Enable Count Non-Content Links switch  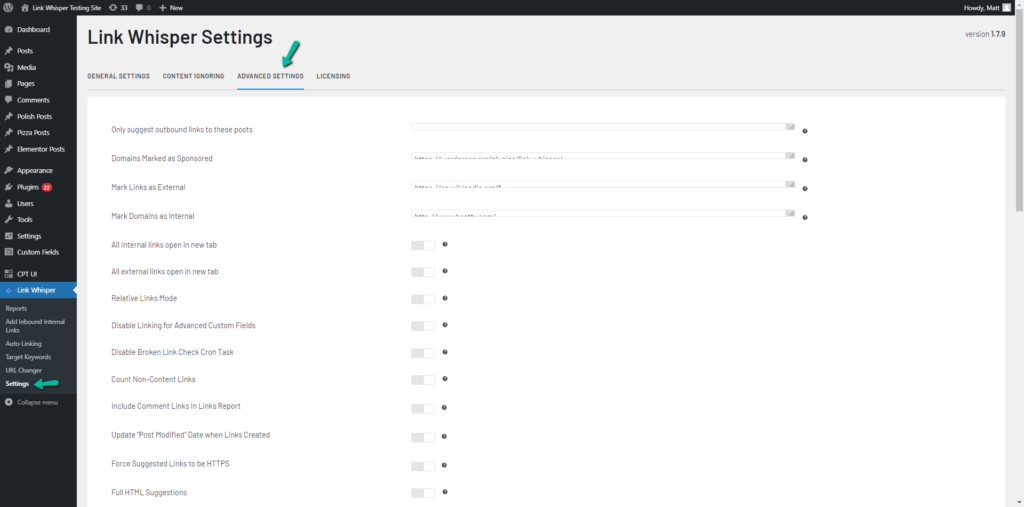(423, 380)
